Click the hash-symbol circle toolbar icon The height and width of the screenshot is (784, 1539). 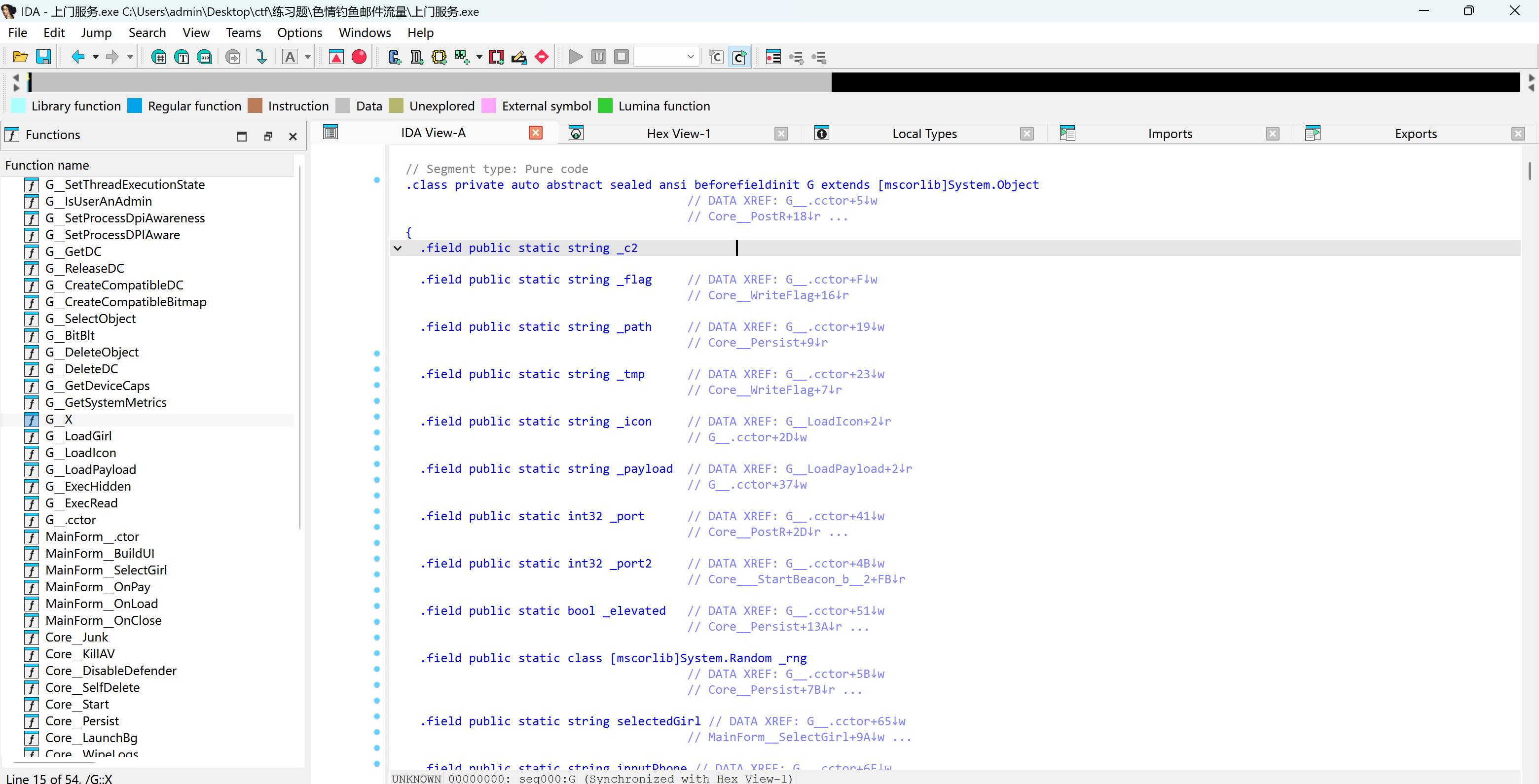click(x=159, y=57)
